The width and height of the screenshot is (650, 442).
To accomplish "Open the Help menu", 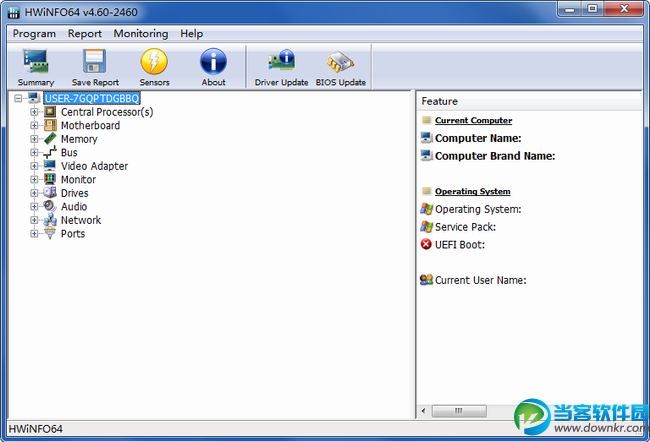I will coord(192,34).
